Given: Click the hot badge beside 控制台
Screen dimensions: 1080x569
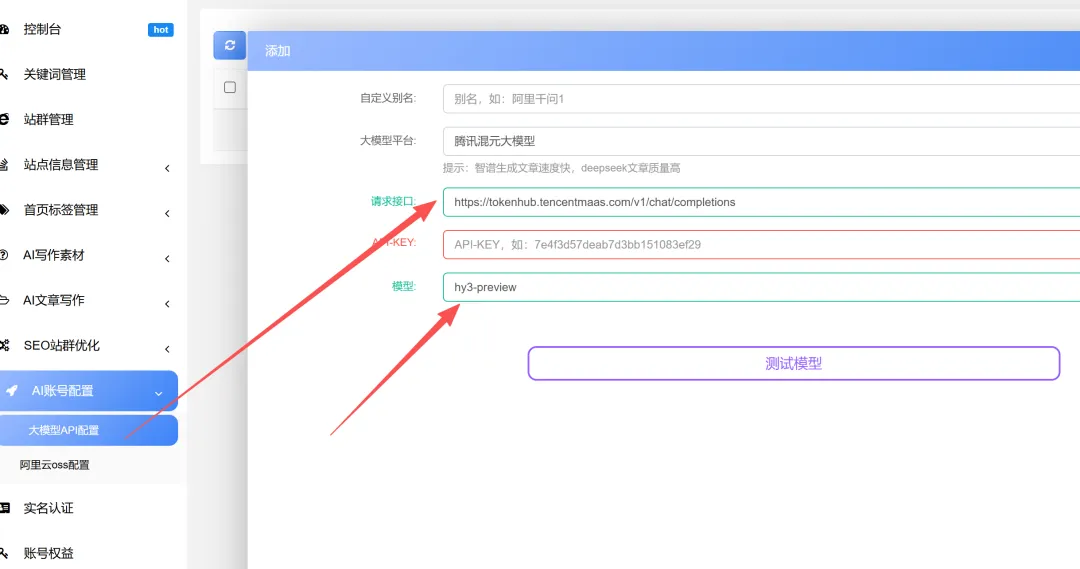Looking at the screenshot, I should (x=160, y=30).
